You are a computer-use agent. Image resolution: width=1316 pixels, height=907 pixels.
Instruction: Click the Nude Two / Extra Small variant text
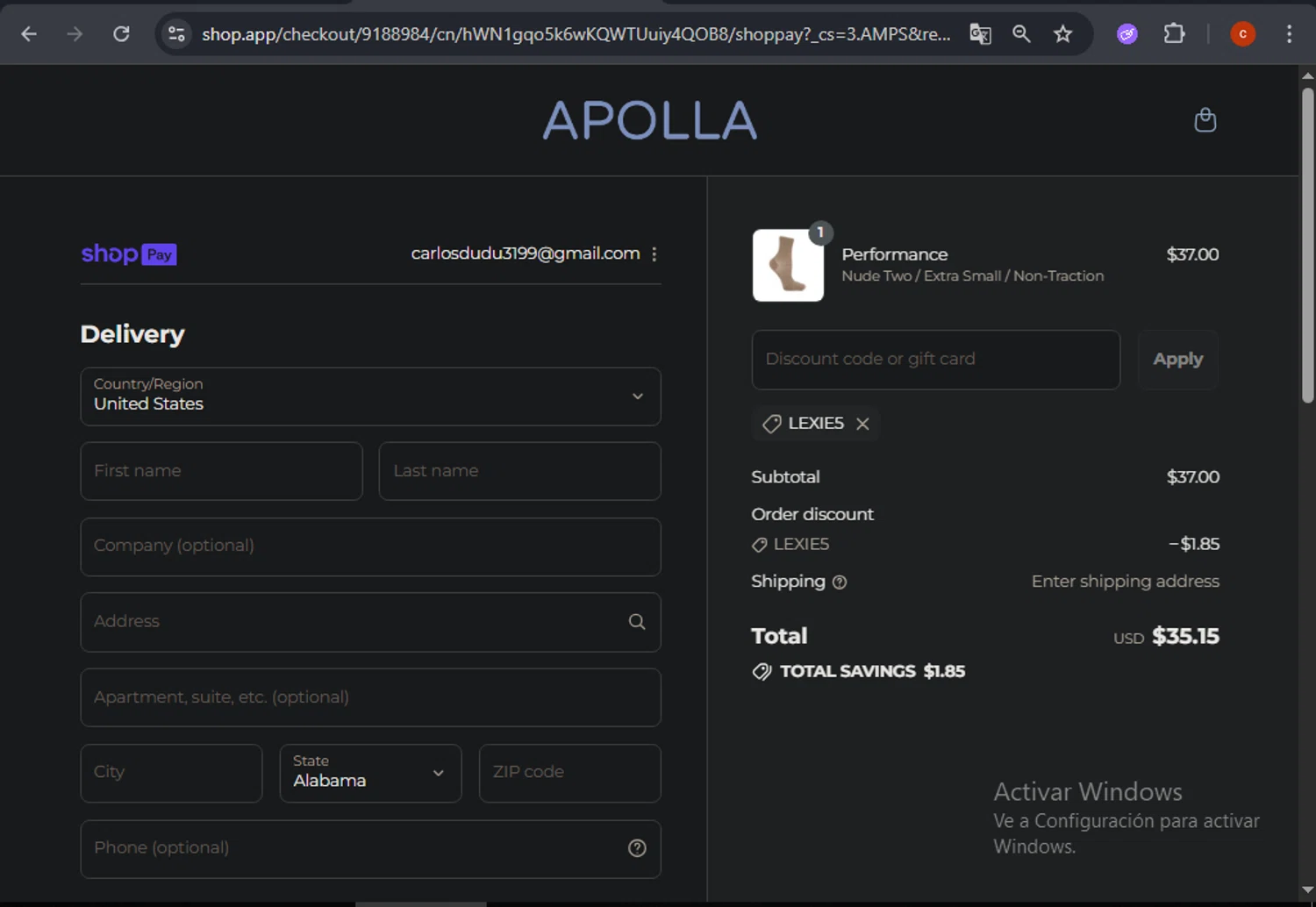pos(973,276)
